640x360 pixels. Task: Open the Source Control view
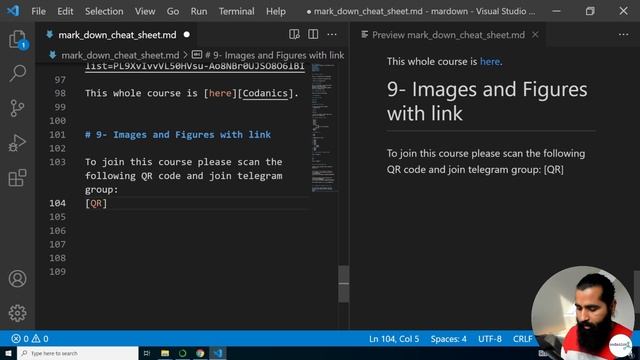(18, 108)
